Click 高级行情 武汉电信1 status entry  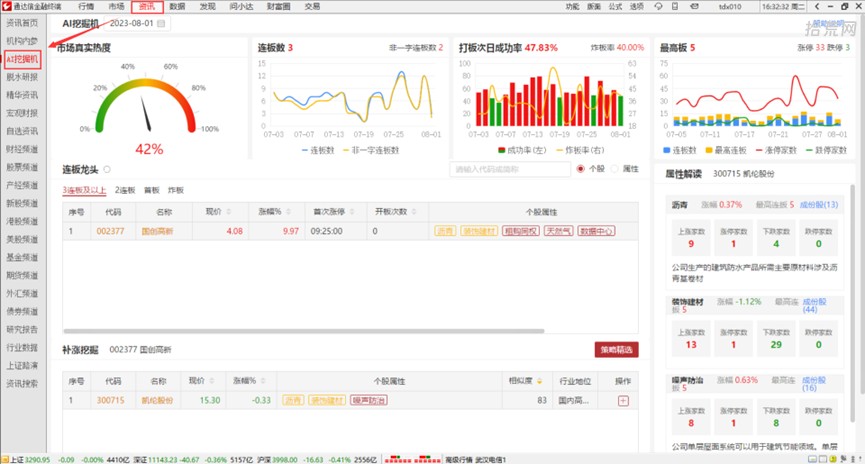pyautogui.click(x=476, y=460)
